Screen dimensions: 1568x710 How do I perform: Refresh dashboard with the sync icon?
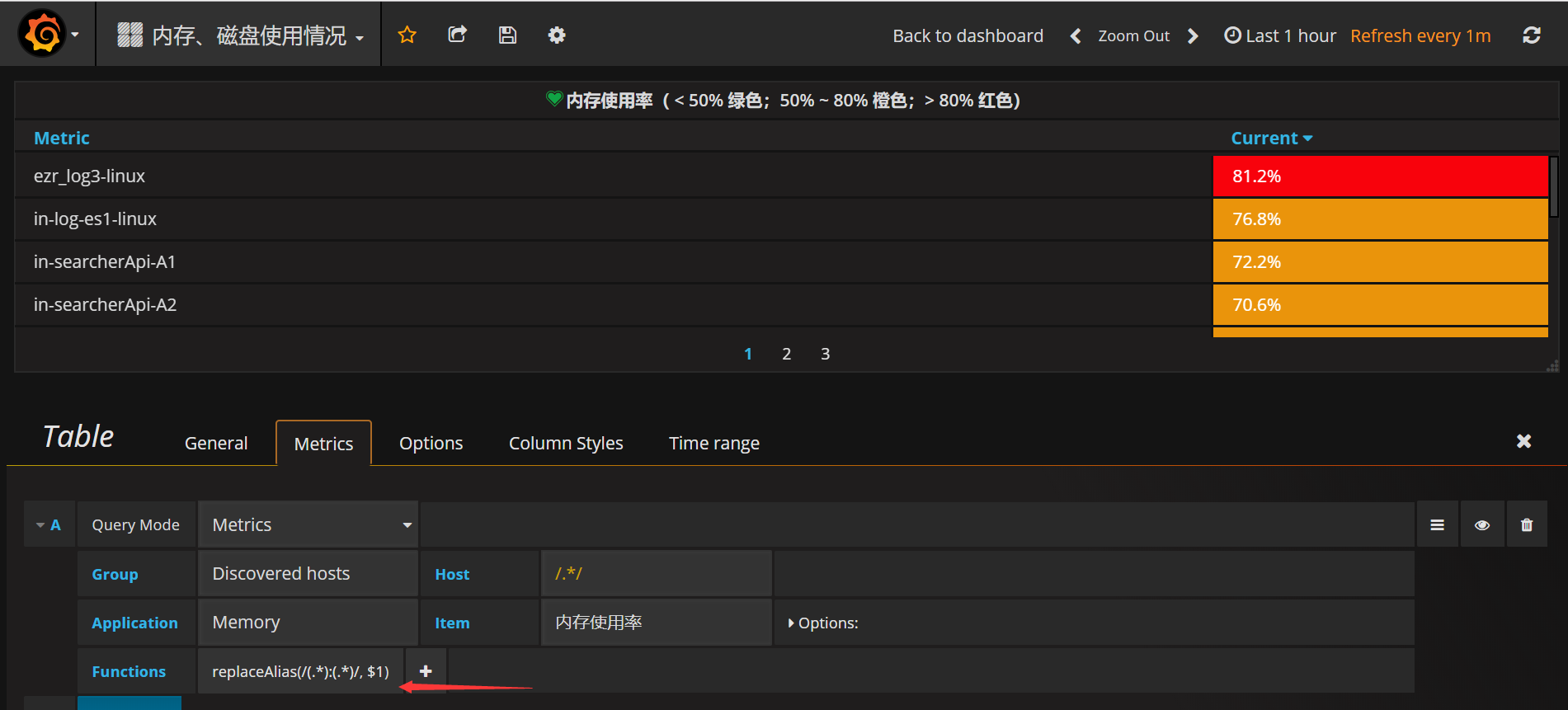pos(1532,35)
